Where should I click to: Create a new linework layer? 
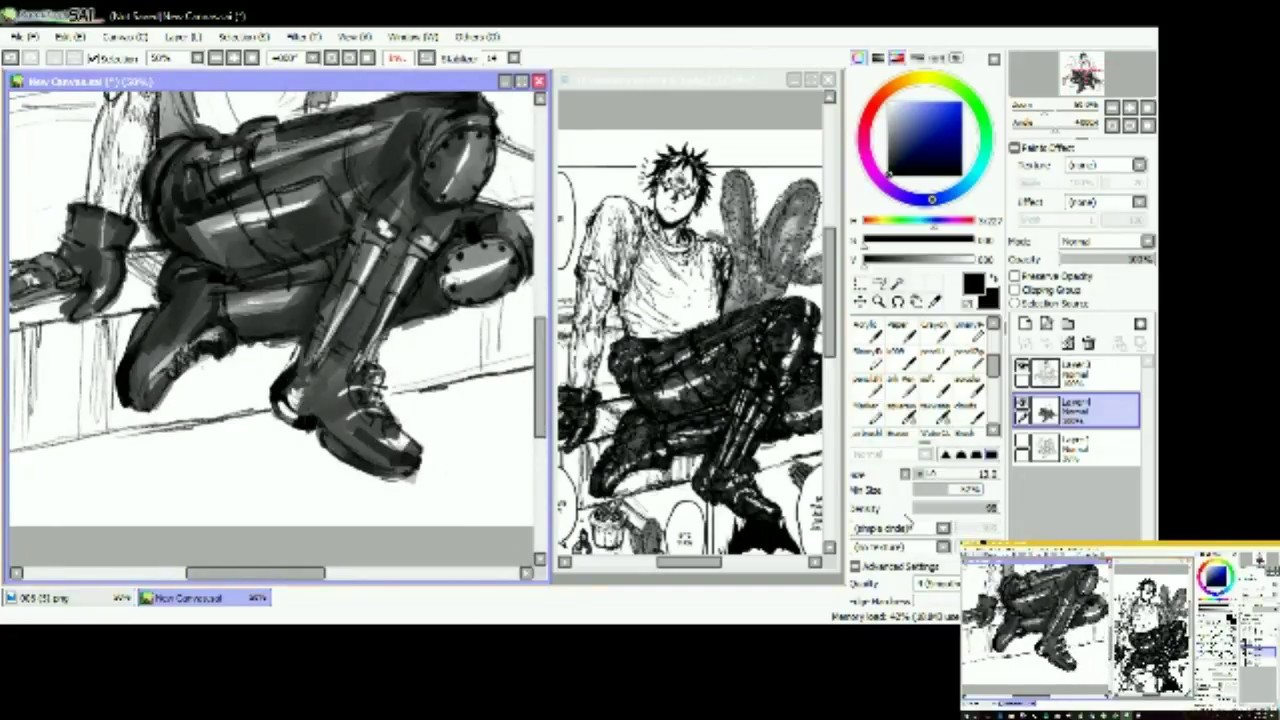(1046, 324)
